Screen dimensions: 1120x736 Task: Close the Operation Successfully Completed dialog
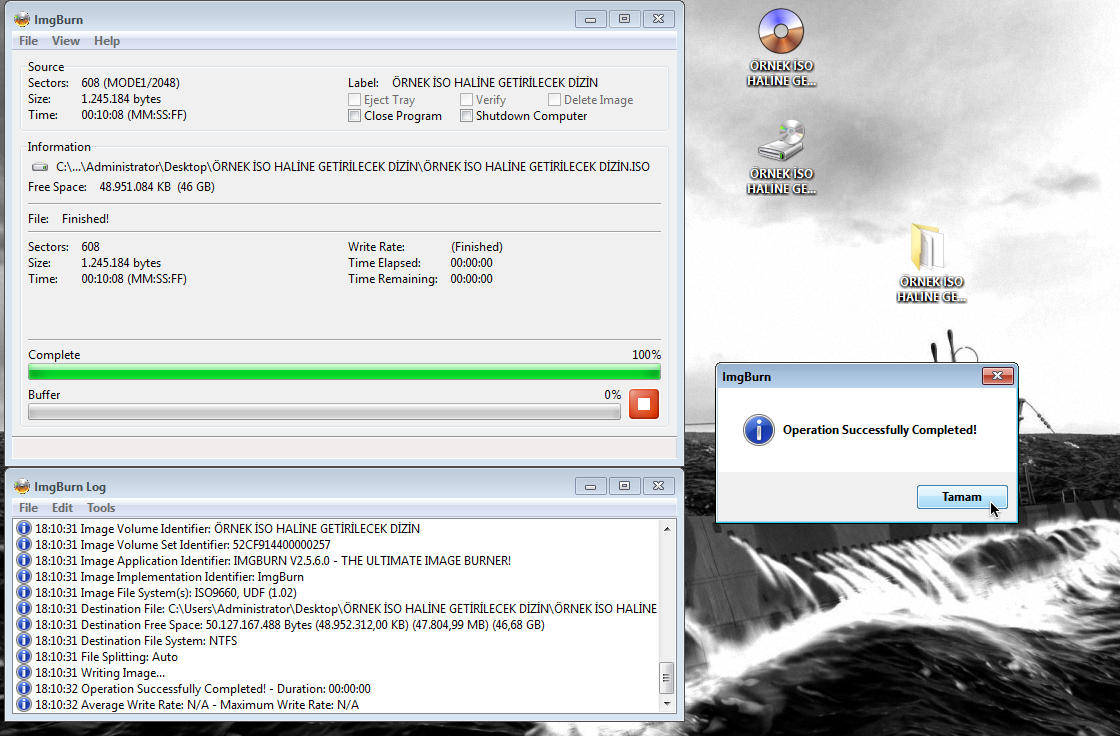(x=997, y=376)
